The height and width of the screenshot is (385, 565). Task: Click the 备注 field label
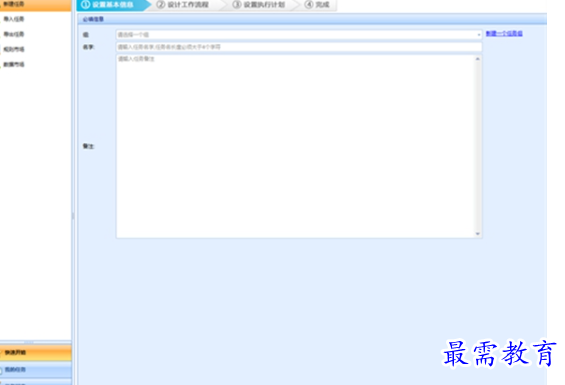(88, 146)
